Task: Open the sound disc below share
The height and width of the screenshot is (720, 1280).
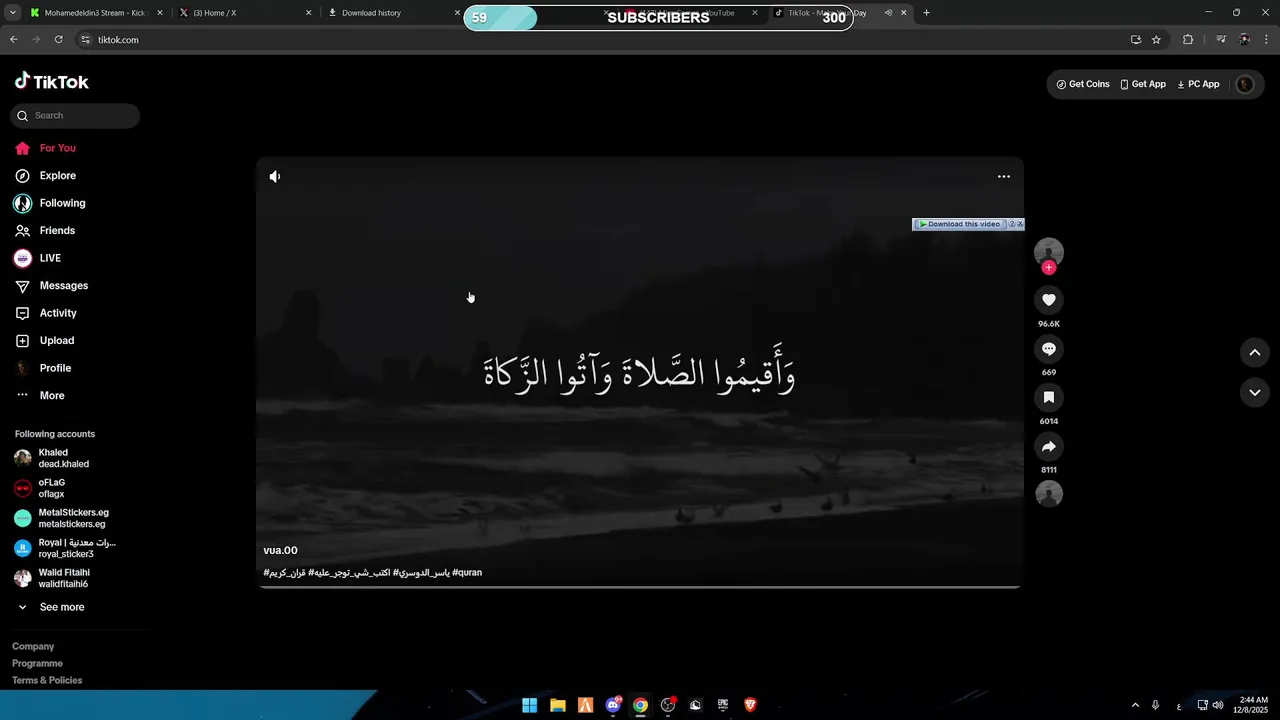Action: (x=1049, y=494)
